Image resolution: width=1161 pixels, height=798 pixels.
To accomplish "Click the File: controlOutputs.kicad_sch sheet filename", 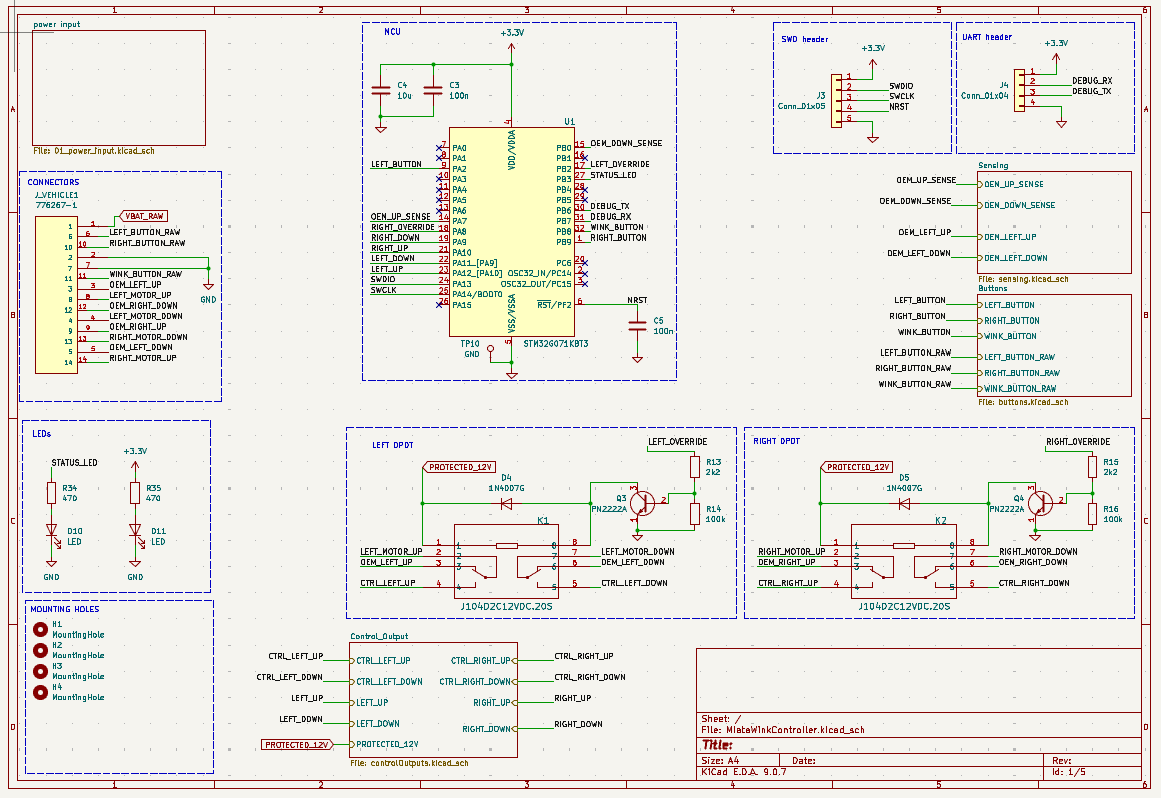I will 409,762.
